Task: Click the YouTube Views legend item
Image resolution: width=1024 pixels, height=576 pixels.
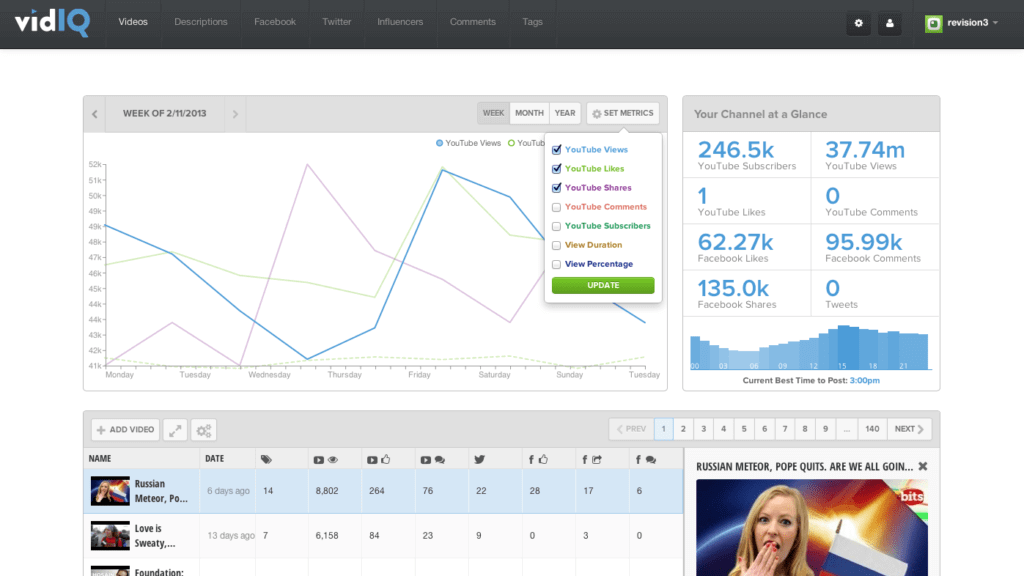Action: pos(468,143)
